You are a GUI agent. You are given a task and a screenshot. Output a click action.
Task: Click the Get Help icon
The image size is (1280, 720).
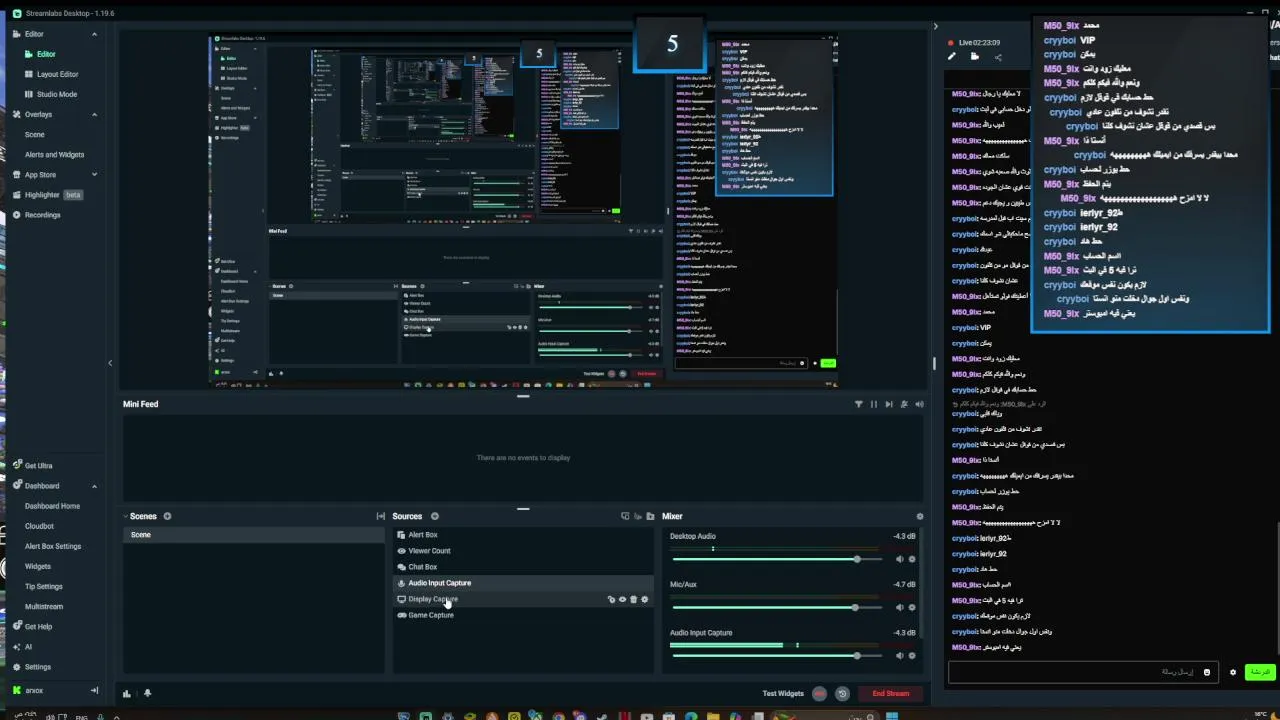click(17, 626)
